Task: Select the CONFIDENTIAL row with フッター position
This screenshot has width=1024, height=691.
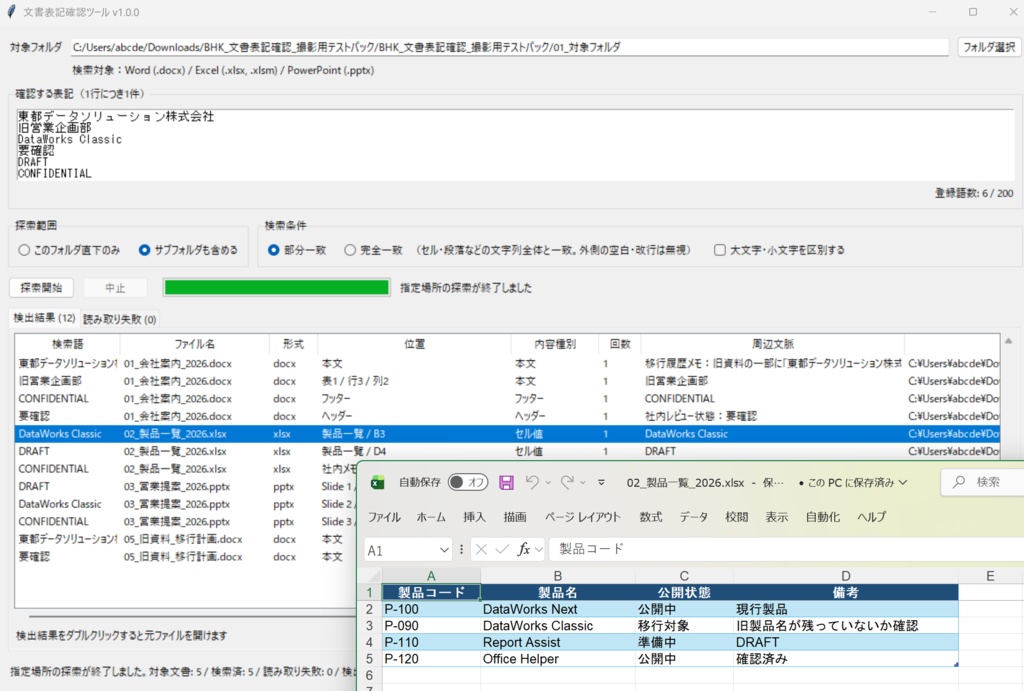Action: click(507, 398)
